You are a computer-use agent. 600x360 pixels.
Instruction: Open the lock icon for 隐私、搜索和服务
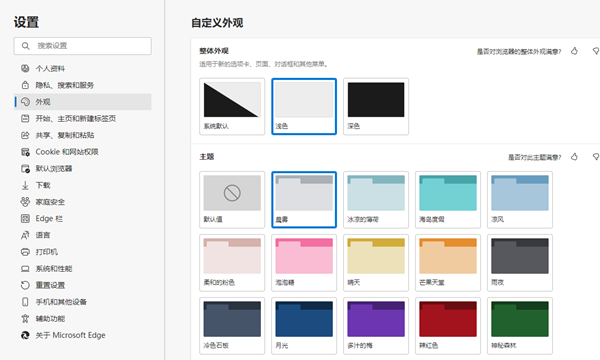pos(25,85)
